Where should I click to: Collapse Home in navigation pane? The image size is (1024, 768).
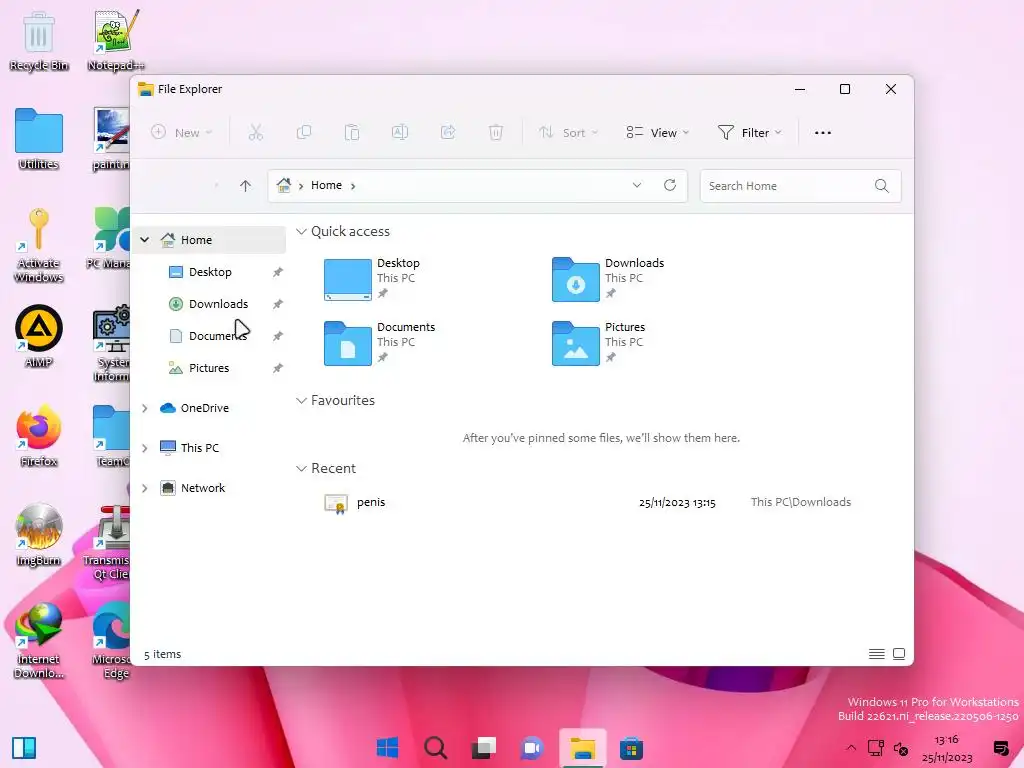(x=144, y=240)
